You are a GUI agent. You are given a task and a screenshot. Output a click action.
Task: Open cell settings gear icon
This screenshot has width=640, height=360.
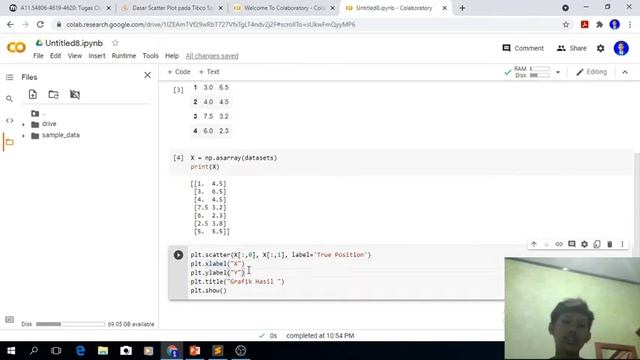click(x=584, y=244)
